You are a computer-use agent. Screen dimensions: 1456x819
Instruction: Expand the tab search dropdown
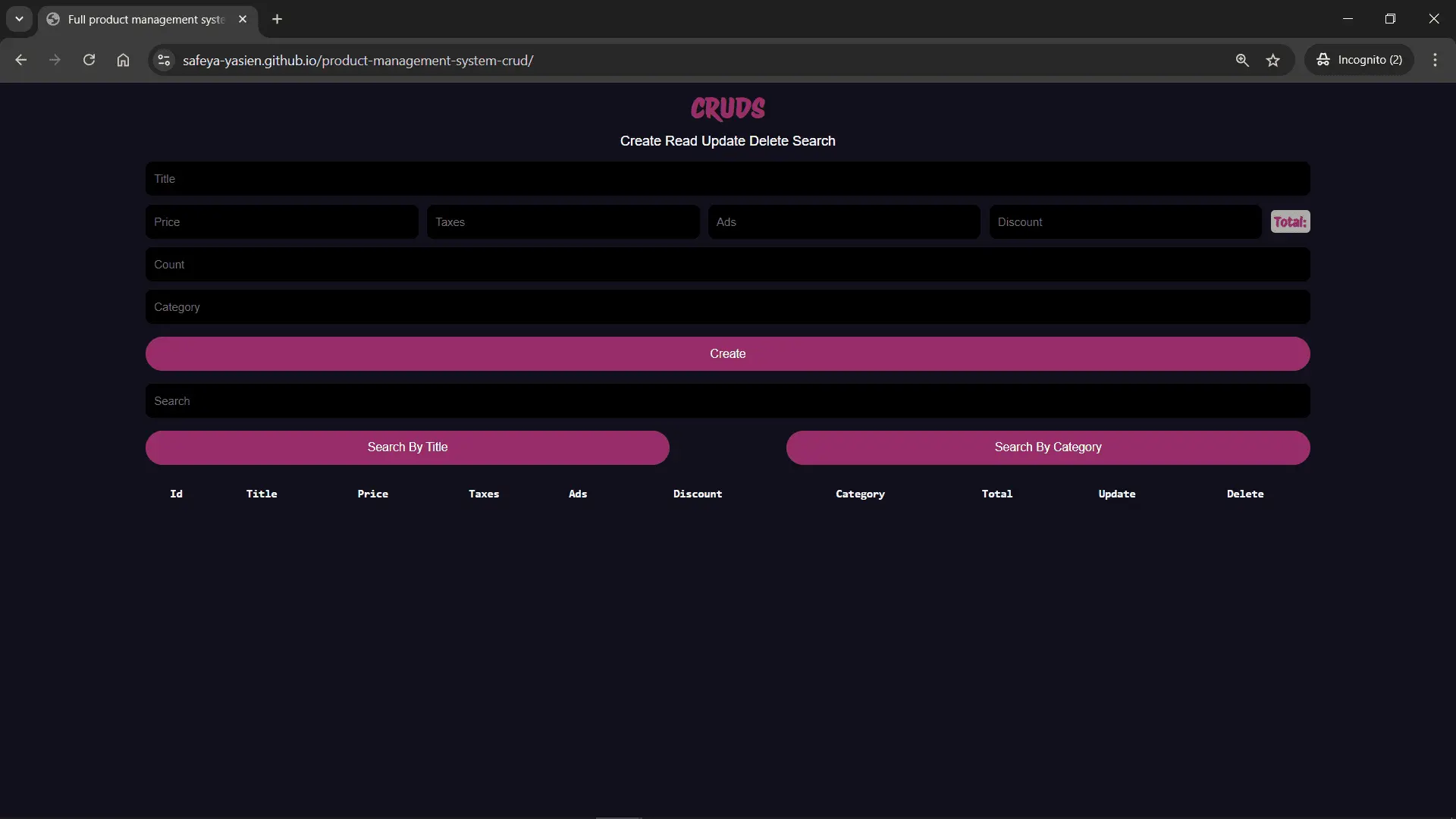click(19, 19)
